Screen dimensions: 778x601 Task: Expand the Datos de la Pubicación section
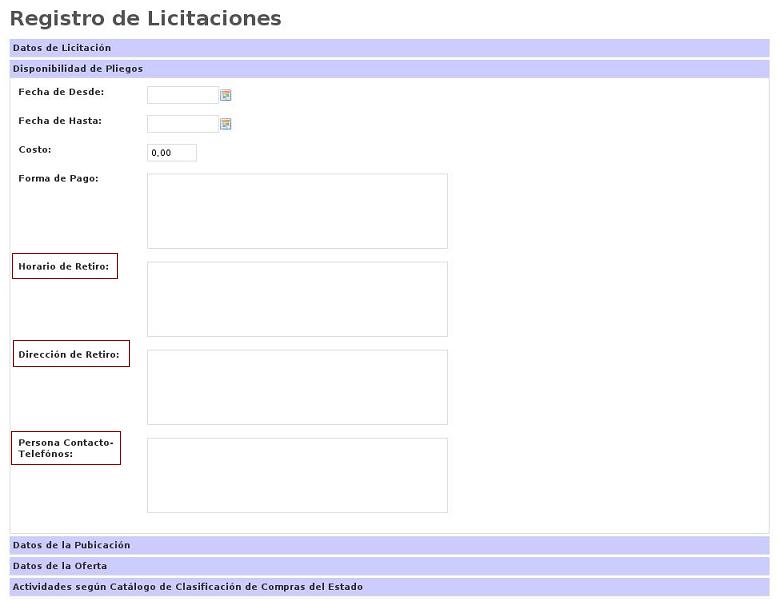click(72, 545)
